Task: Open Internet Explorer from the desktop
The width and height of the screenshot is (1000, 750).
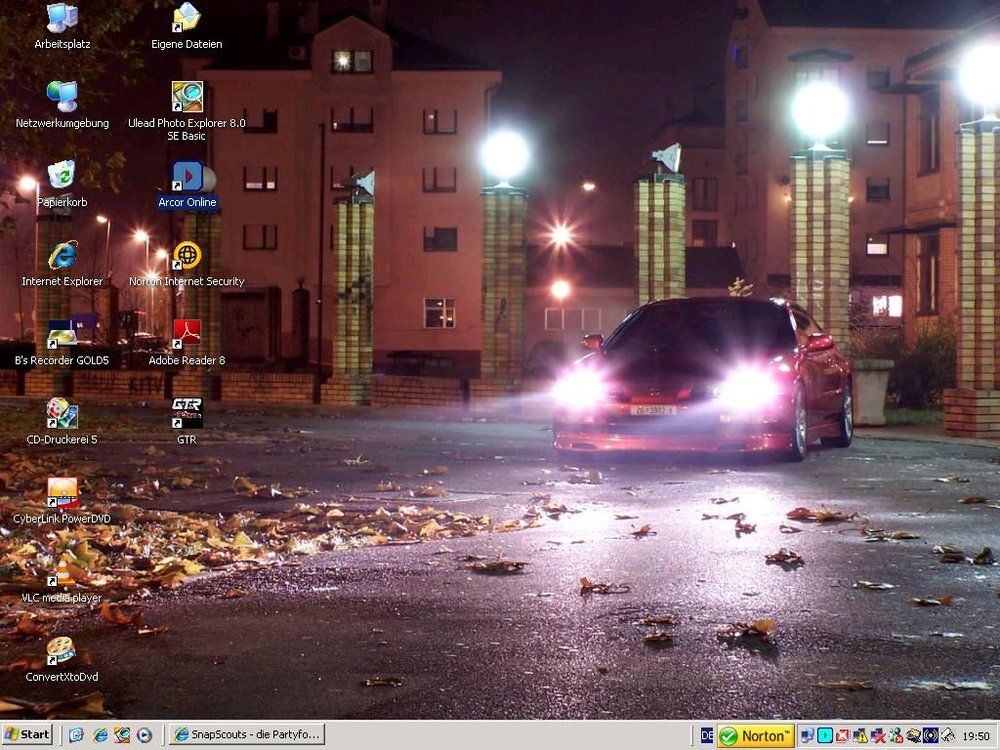Action: tap(62, 255)
